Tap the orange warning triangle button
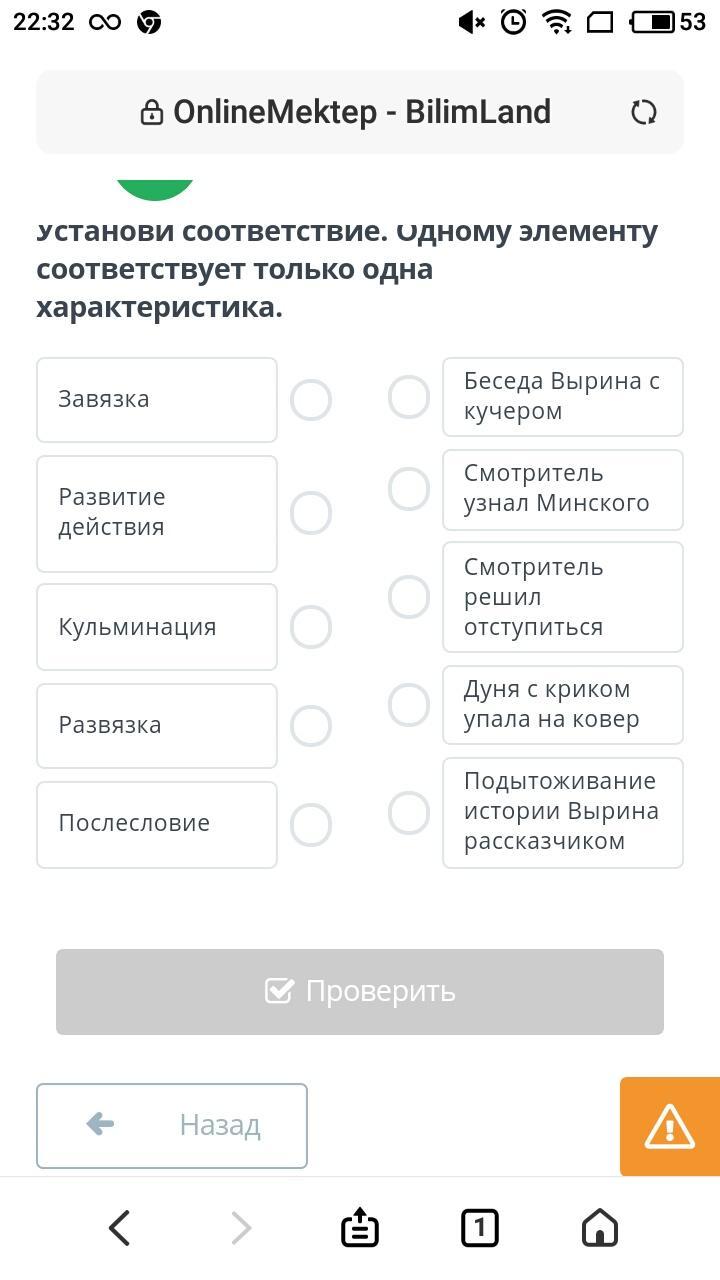 point(669,1126)
